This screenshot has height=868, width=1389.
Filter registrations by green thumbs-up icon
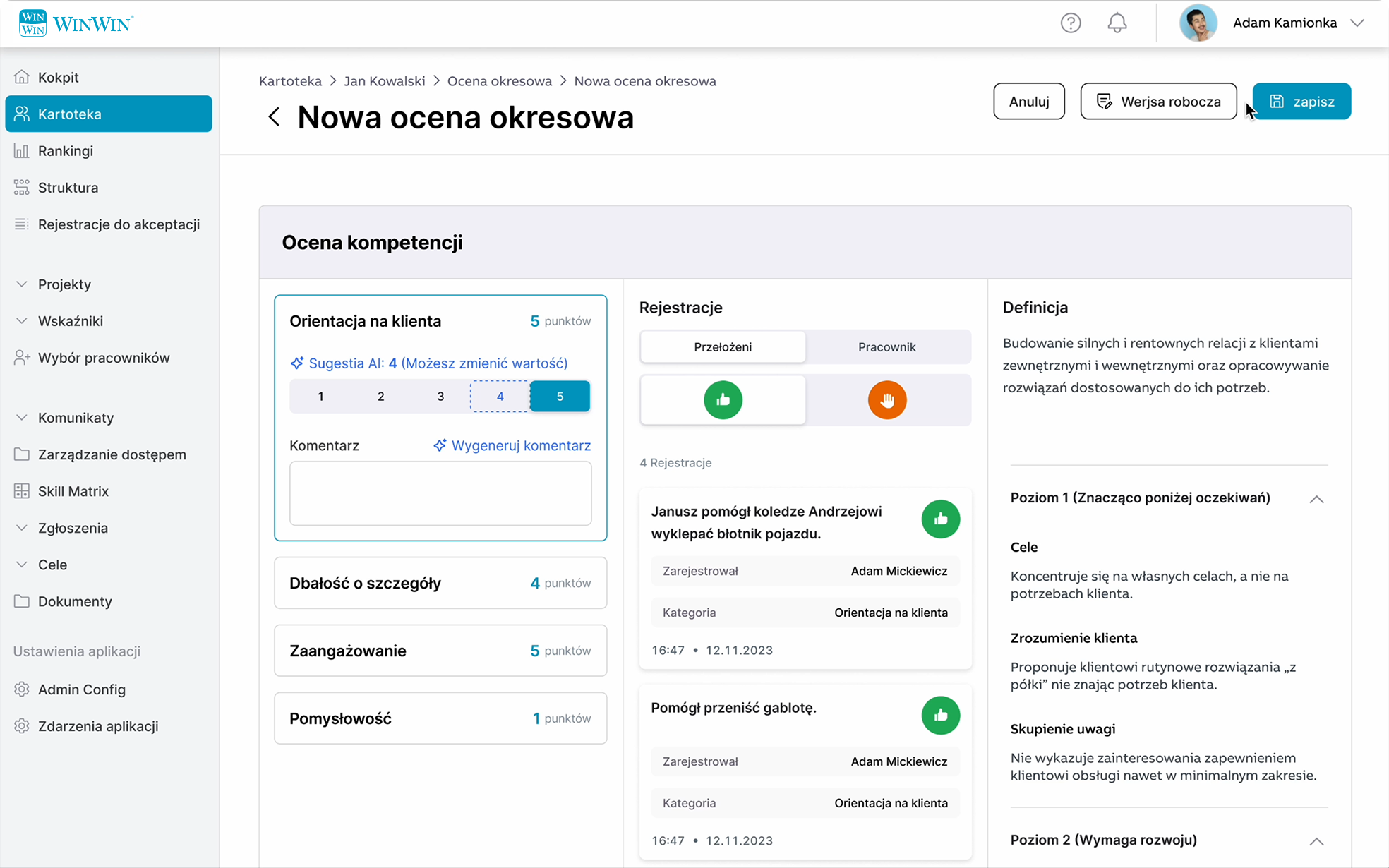coord(723,400)
